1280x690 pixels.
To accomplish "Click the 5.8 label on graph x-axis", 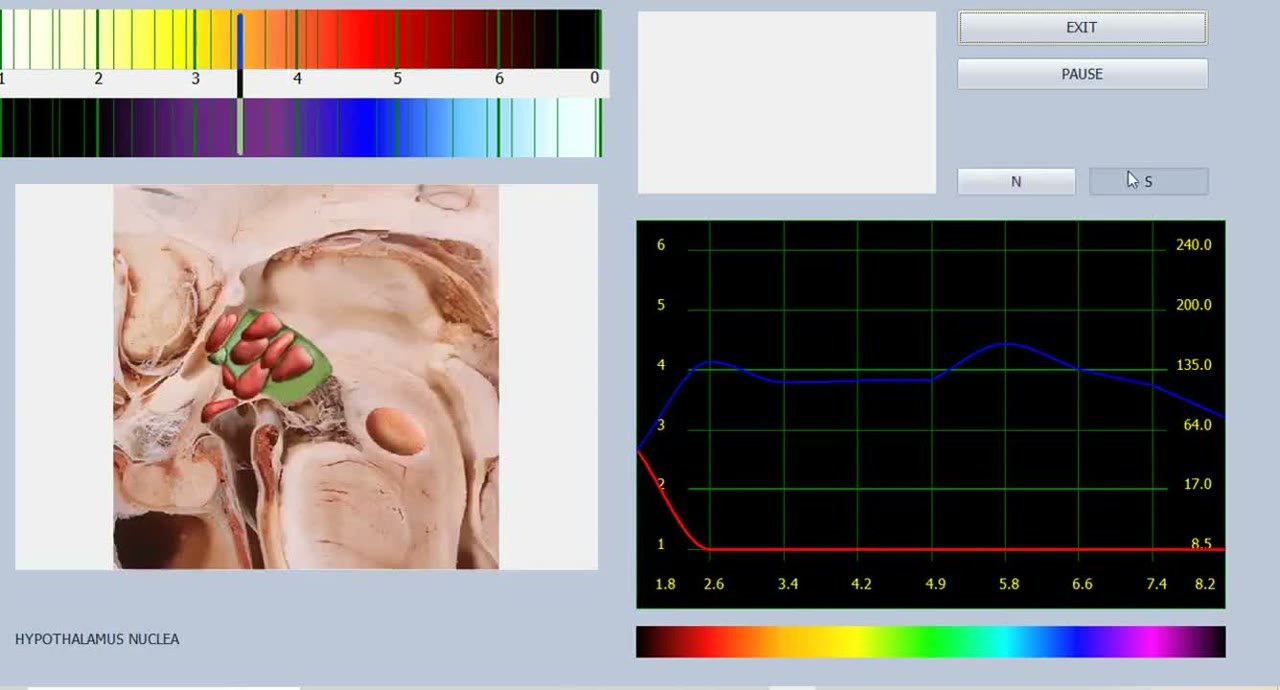I will [1009, 584].
